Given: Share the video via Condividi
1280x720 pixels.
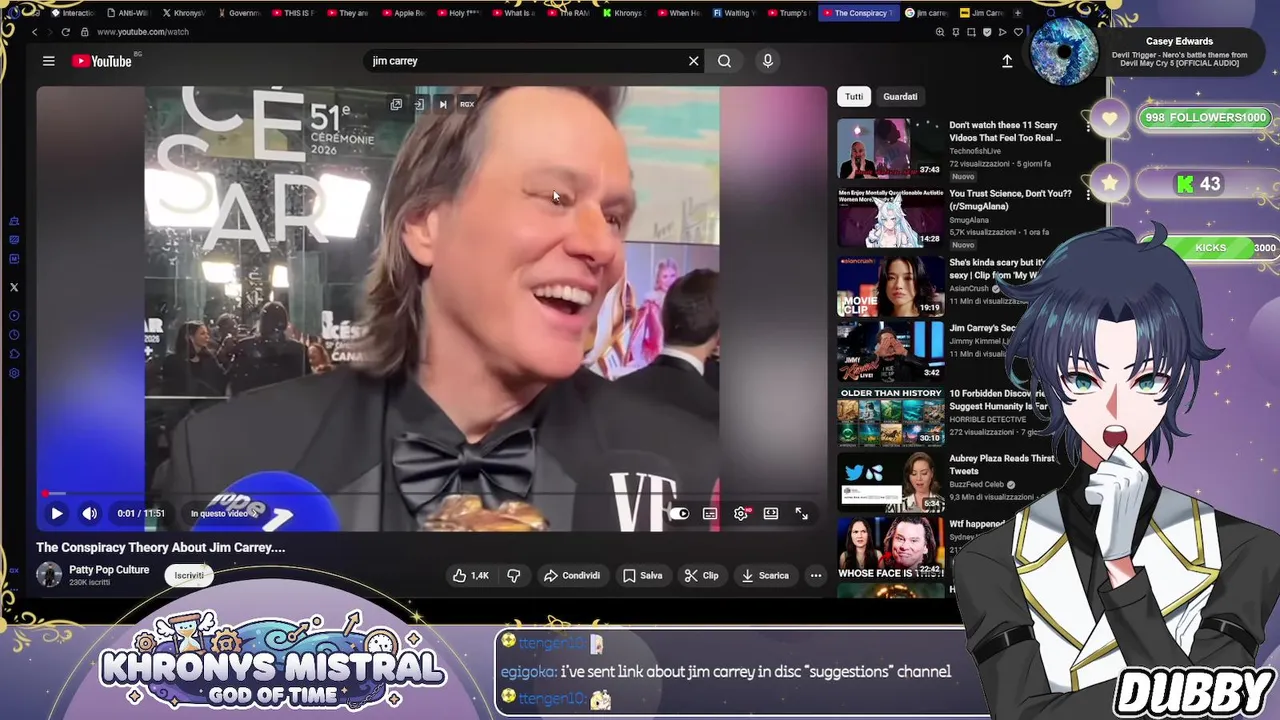Looking at the screenshot, I should click(x=572, y=575).
